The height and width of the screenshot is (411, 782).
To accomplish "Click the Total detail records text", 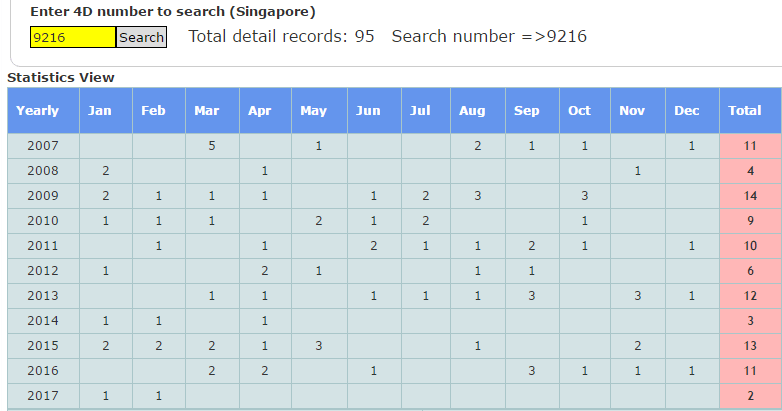I will pos(281,37).
